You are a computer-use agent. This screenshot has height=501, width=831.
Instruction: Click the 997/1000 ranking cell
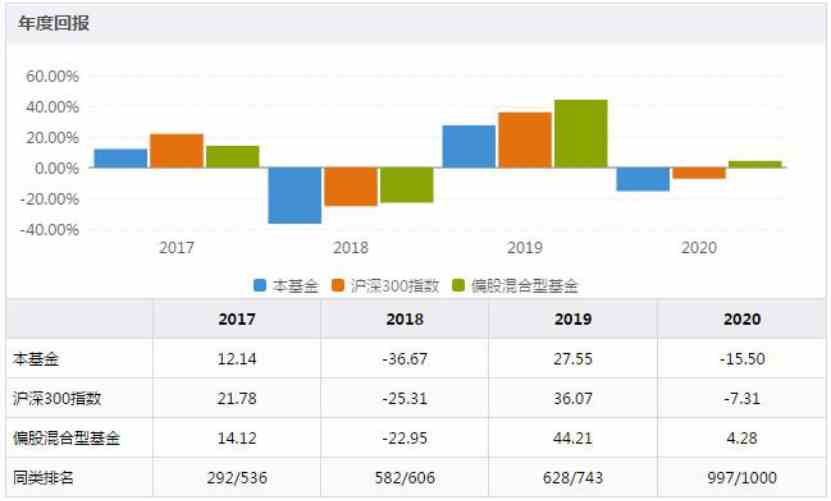point(742,478)
